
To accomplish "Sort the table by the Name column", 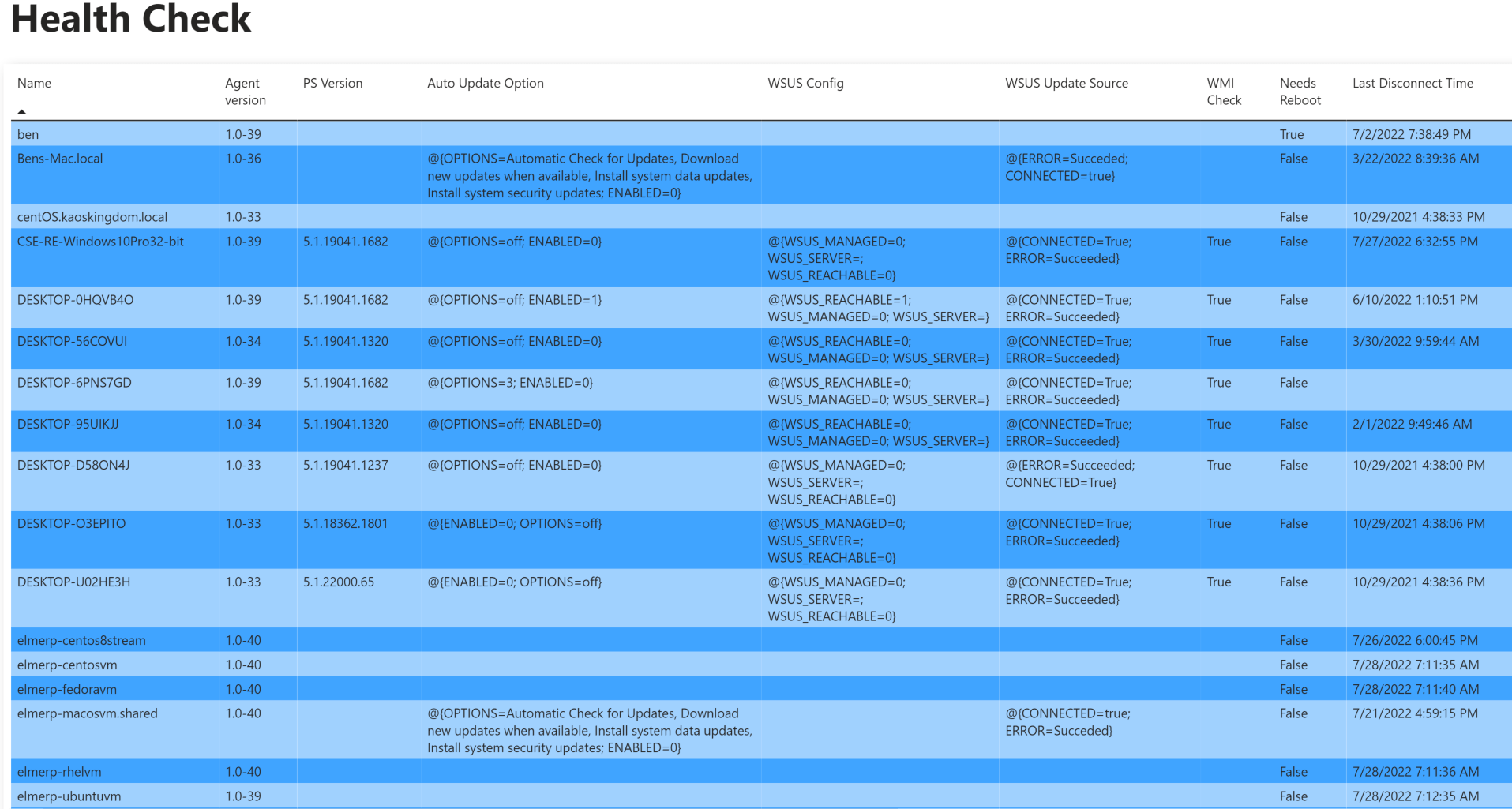I will (35, 83).
